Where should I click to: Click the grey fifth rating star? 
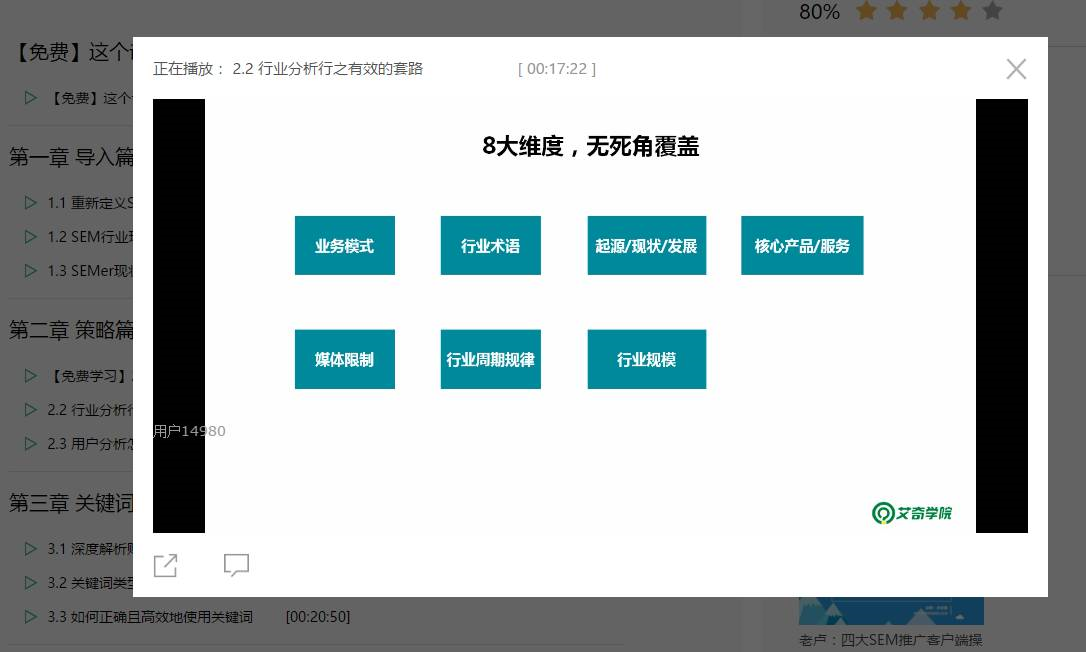tap(992, 11)
